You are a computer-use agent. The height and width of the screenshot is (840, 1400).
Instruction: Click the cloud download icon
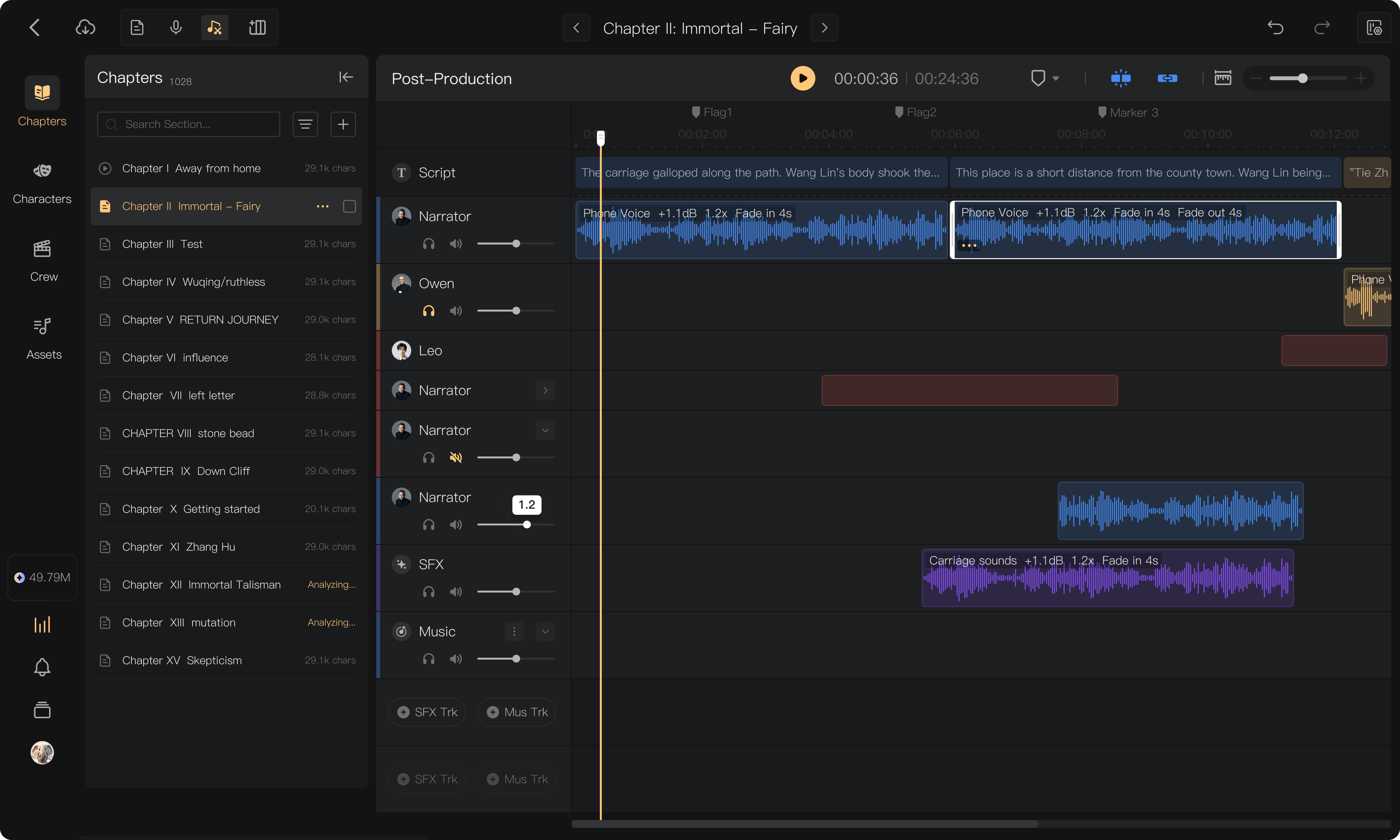point(85,27)
